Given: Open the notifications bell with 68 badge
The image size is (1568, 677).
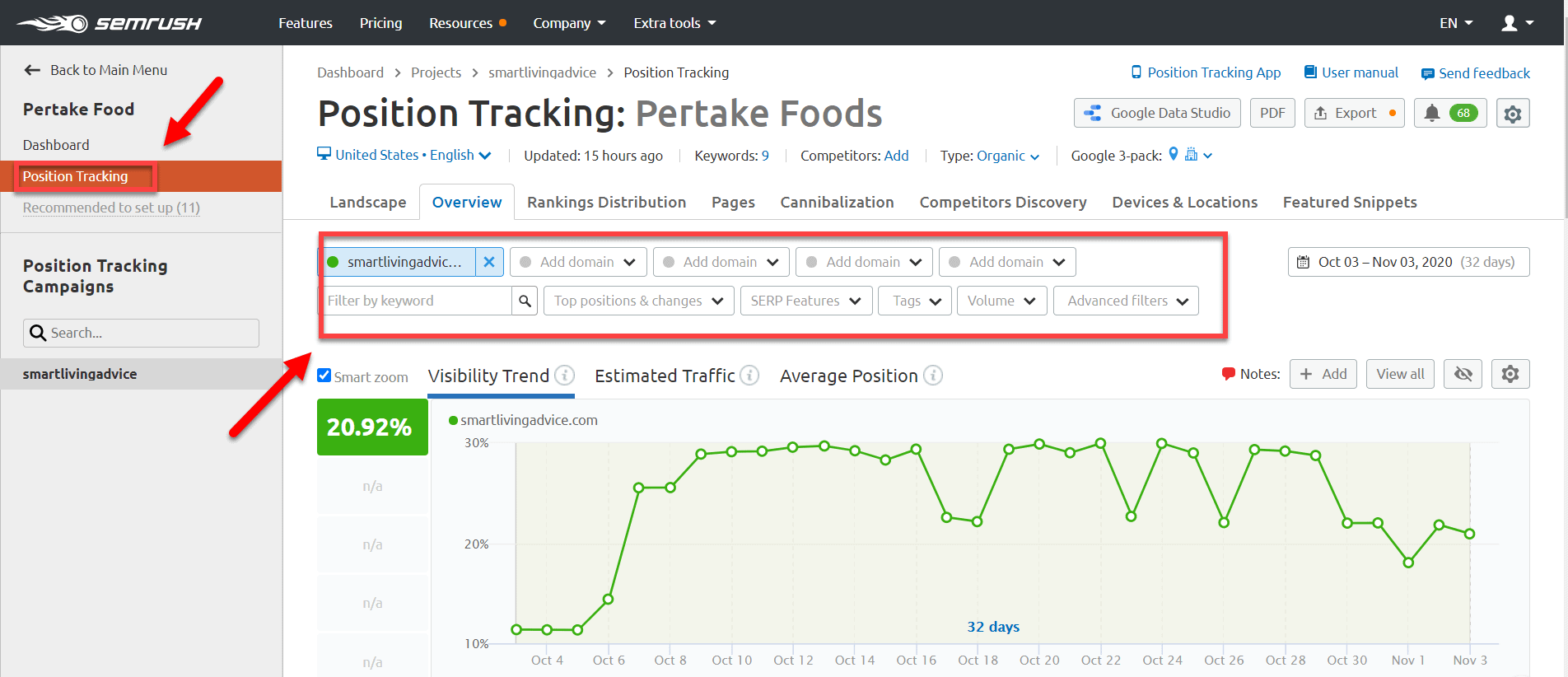Looking at the screenshot, I should (x=1450, y=114).
